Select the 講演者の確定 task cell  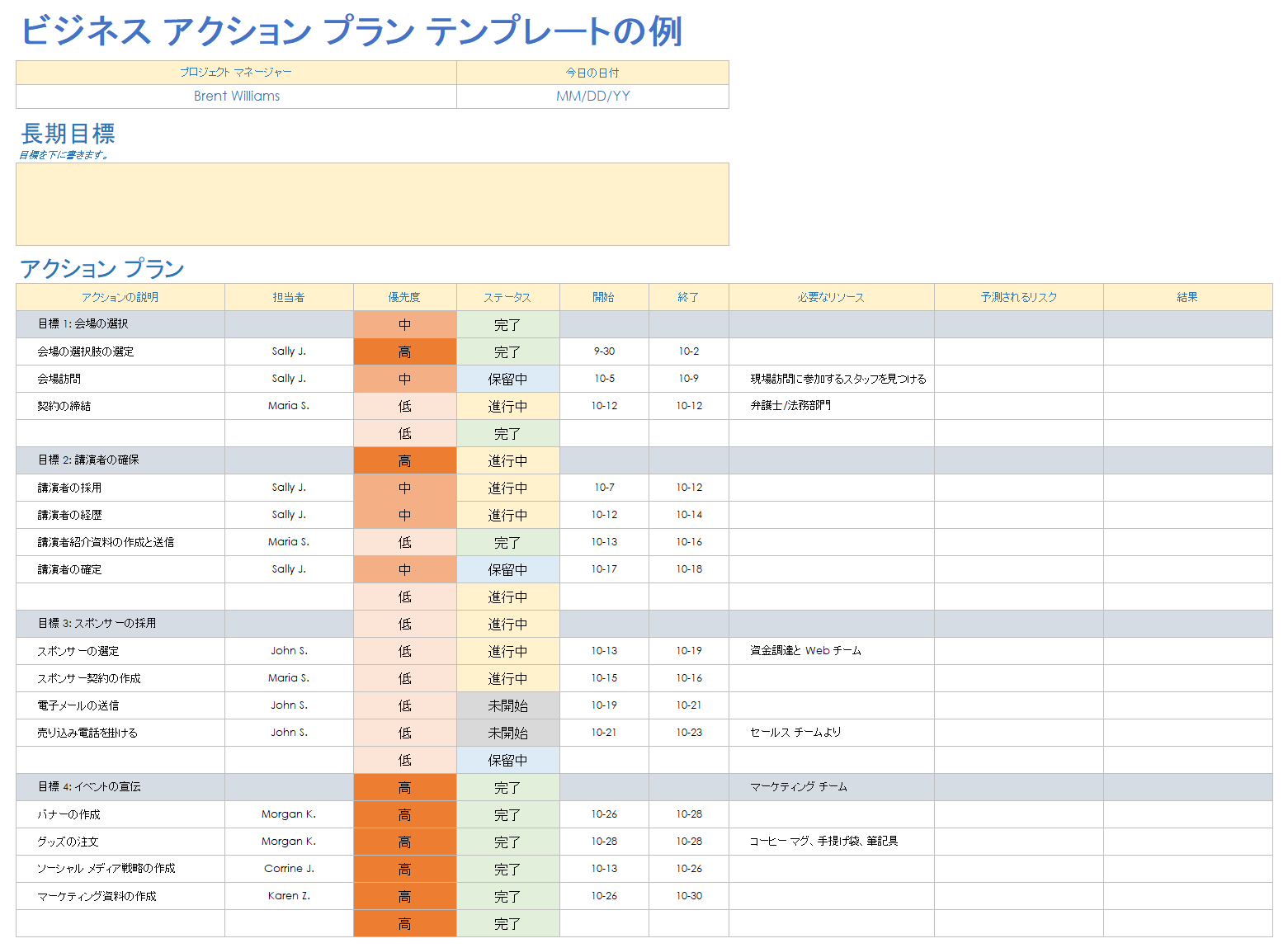click(120, 569)
